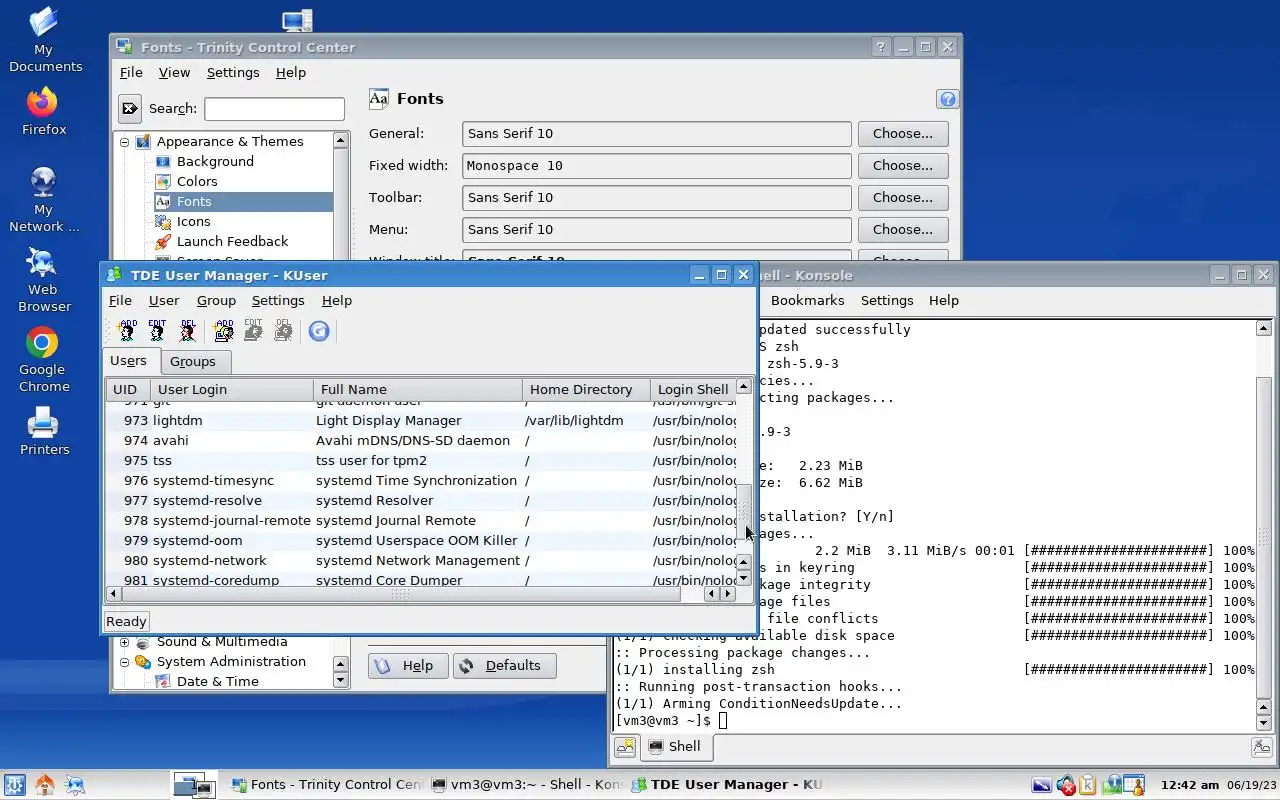The image size is (1280, 800).
Task: Open the Web Browser desktop icon
Action: [x=43, y=280]
